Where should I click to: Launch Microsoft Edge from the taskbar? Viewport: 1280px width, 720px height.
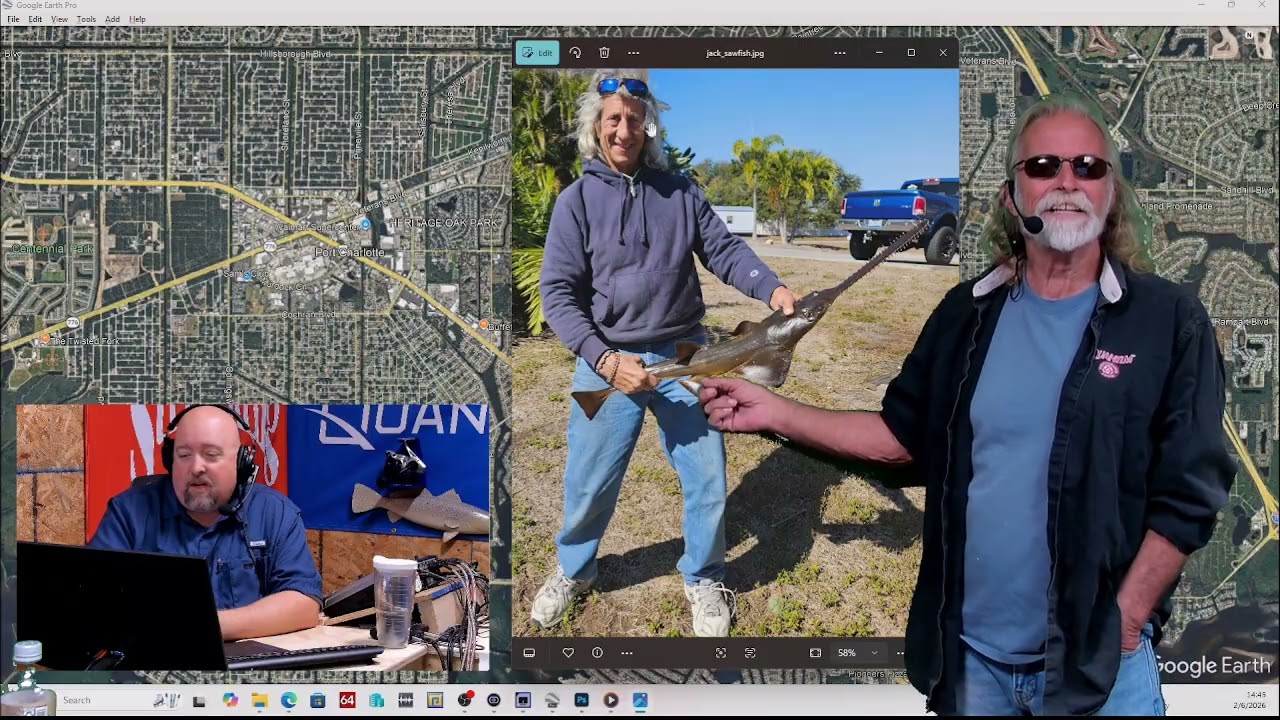tap(288, 701)
